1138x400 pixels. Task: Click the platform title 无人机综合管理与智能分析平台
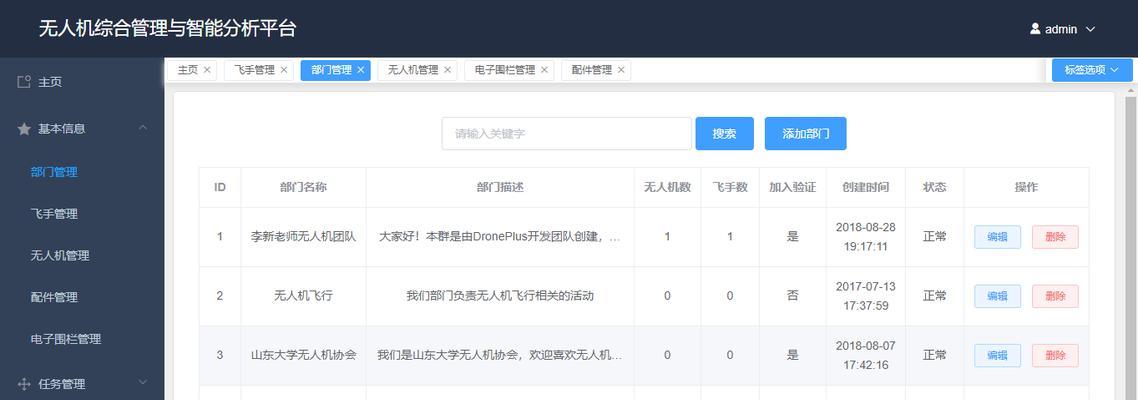[168, 29]
